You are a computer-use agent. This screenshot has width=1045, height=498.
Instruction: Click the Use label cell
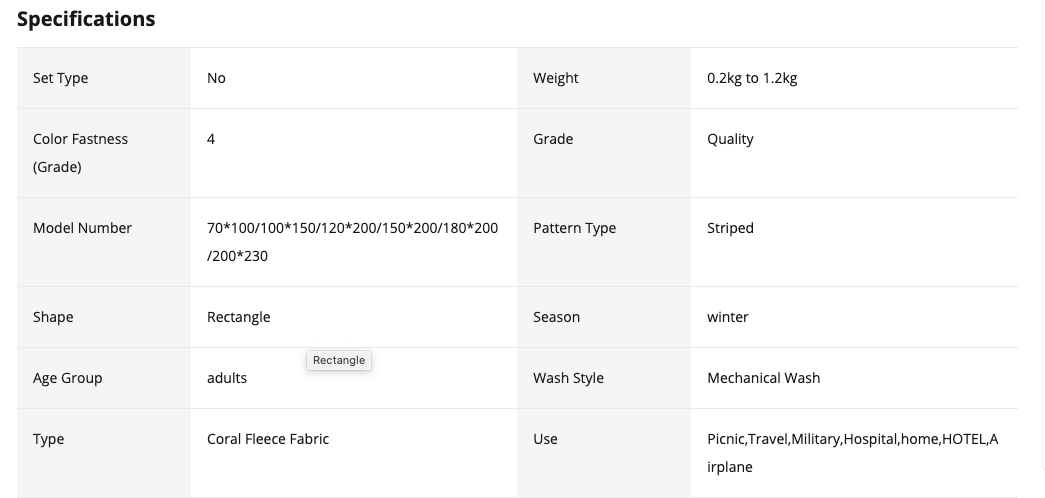[x=545, y=439]
